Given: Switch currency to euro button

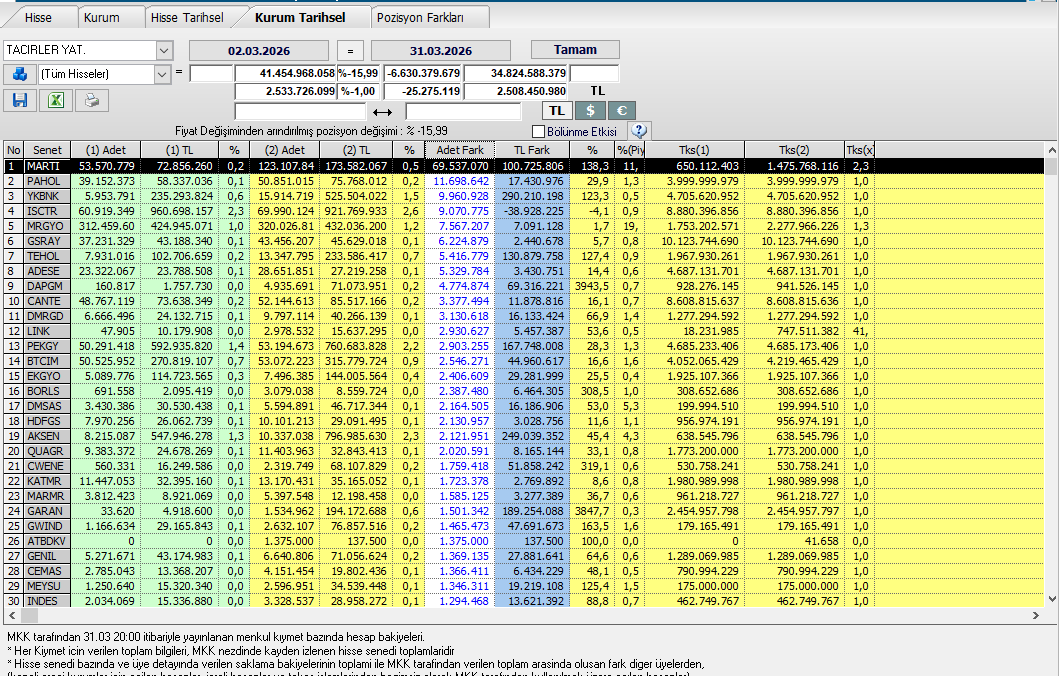Looking at the screenshot, I should pos(622,111).
